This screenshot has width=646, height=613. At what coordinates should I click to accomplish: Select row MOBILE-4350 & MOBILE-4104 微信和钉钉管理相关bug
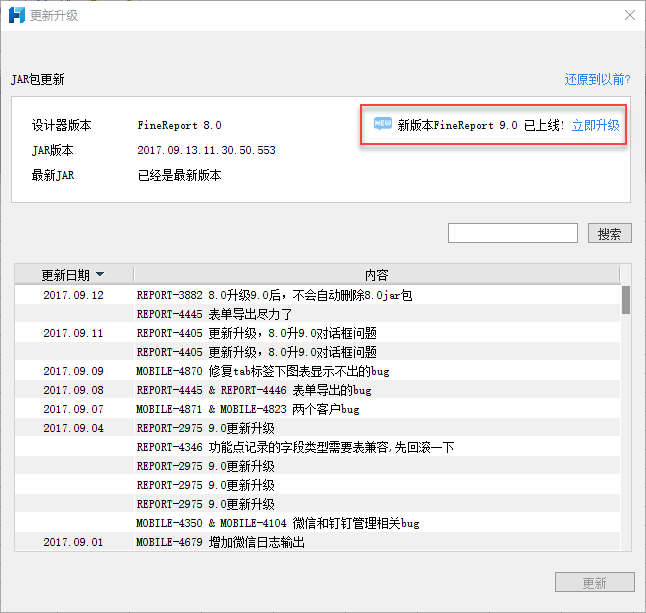pyautogui.click(x=317, y=523)
